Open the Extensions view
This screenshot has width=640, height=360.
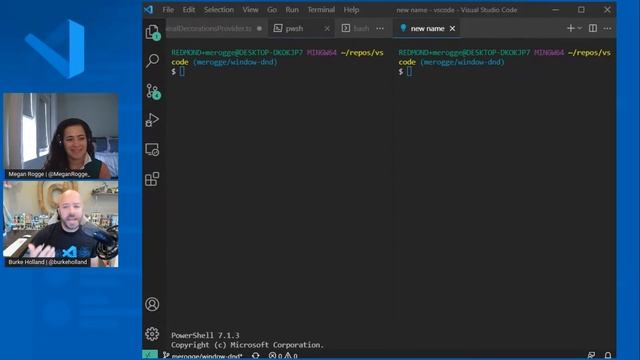[152, 179]
